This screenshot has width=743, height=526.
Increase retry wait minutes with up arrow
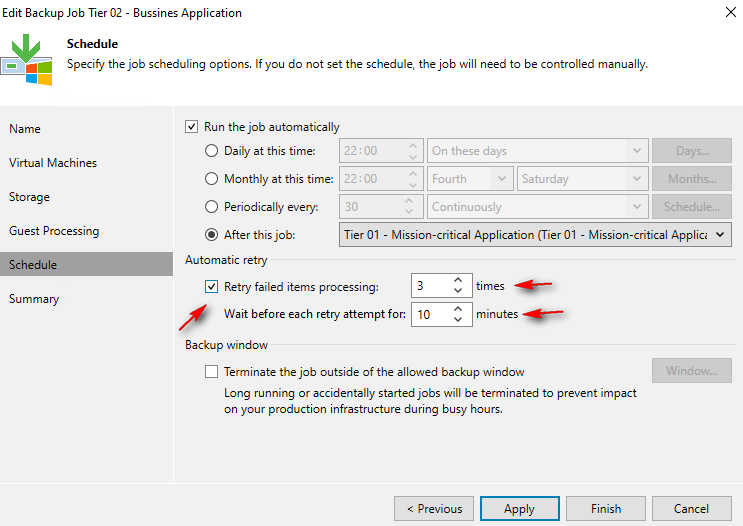pyautogui.click(x=457, y=309)
